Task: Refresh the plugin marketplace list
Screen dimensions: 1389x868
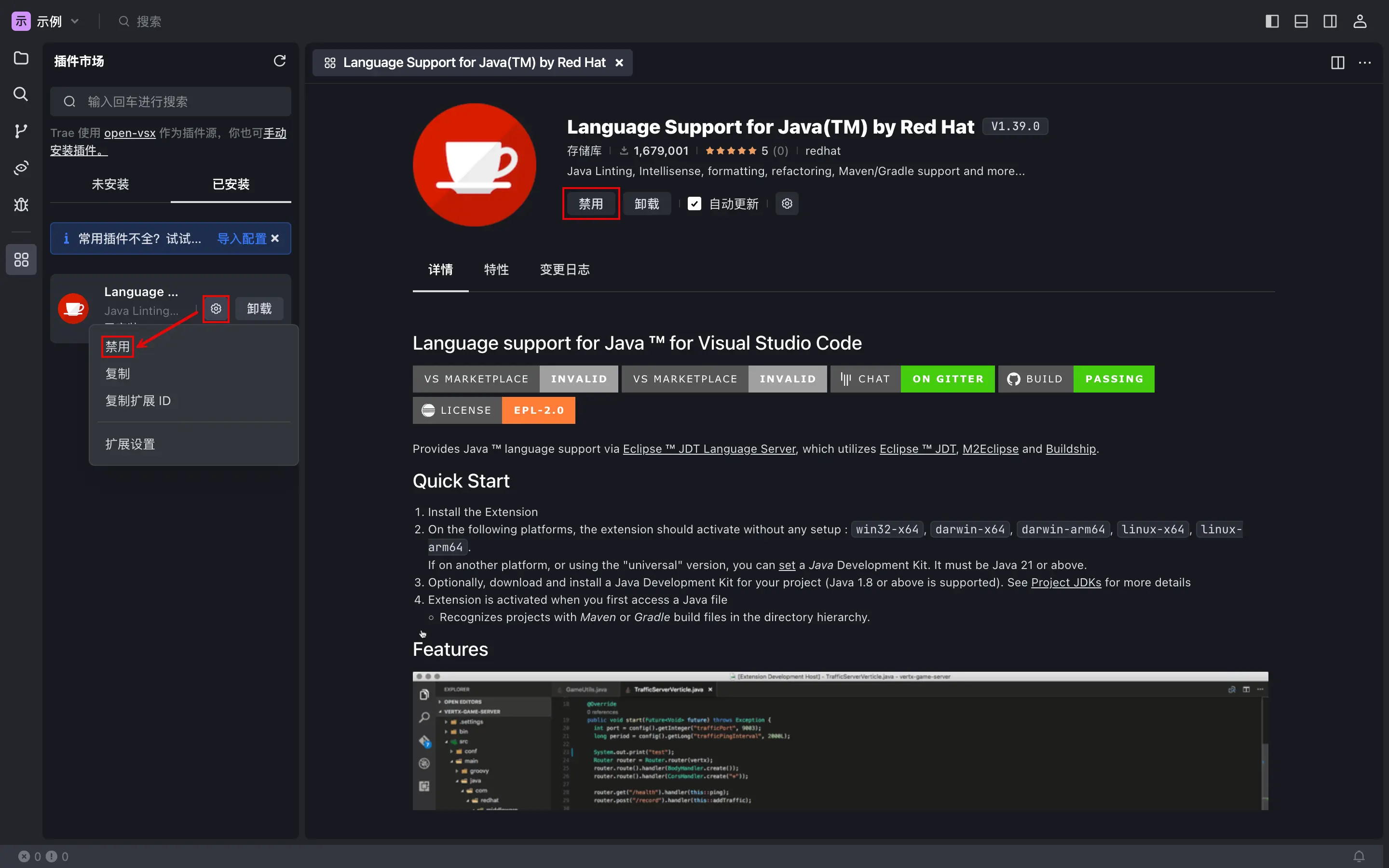Action: (280, 61)
